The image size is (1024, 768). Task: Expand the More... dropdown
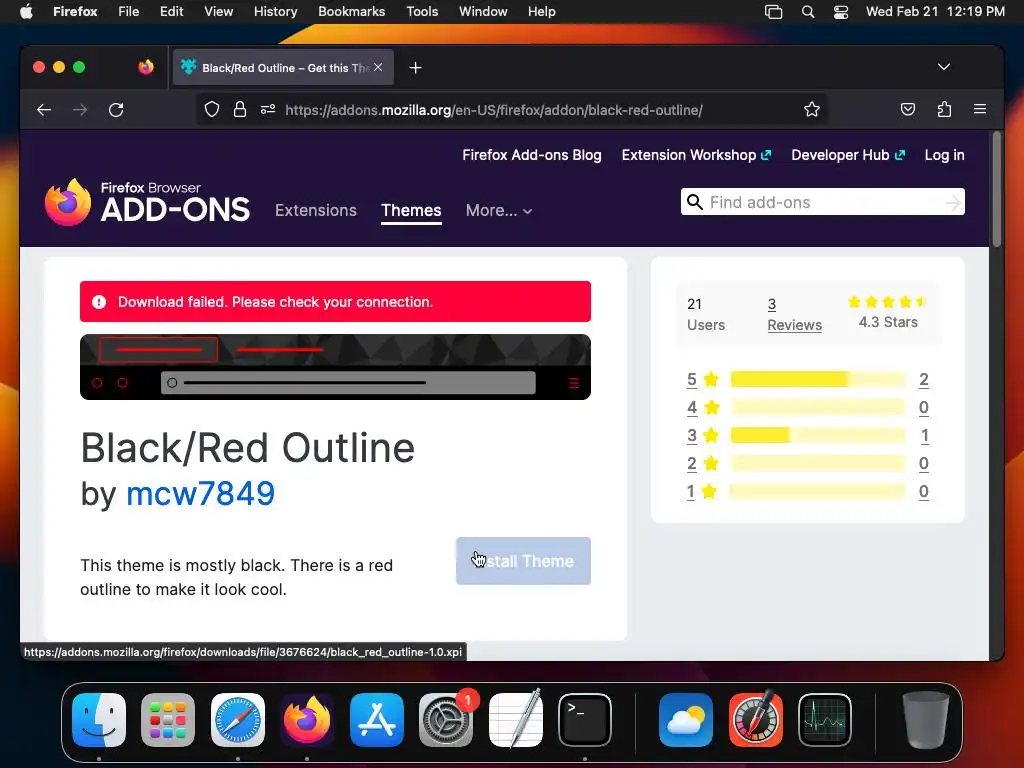tap(499, 210)
